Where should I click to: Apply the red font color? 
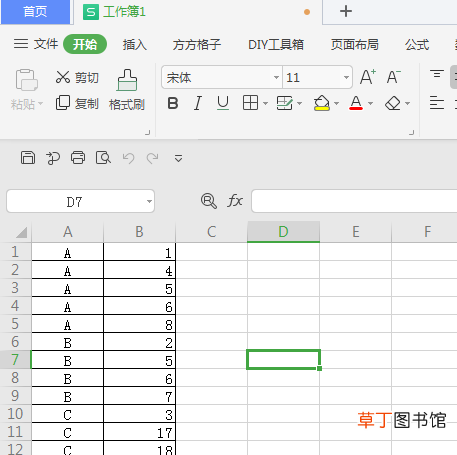click(x=356, y=103)
